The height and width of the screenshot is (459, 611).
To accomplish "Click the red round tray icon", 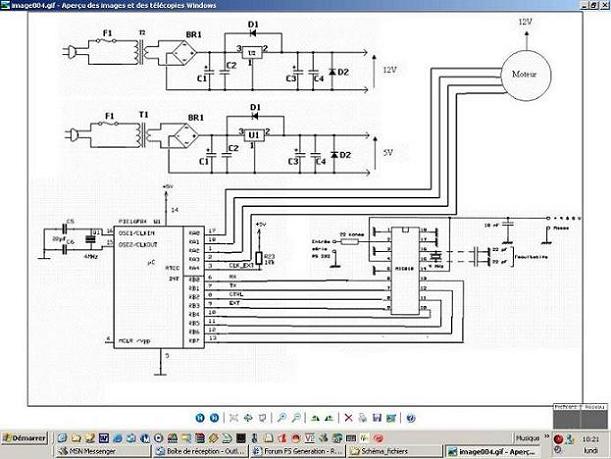I will pyautogui.click(x=558, y=439).
